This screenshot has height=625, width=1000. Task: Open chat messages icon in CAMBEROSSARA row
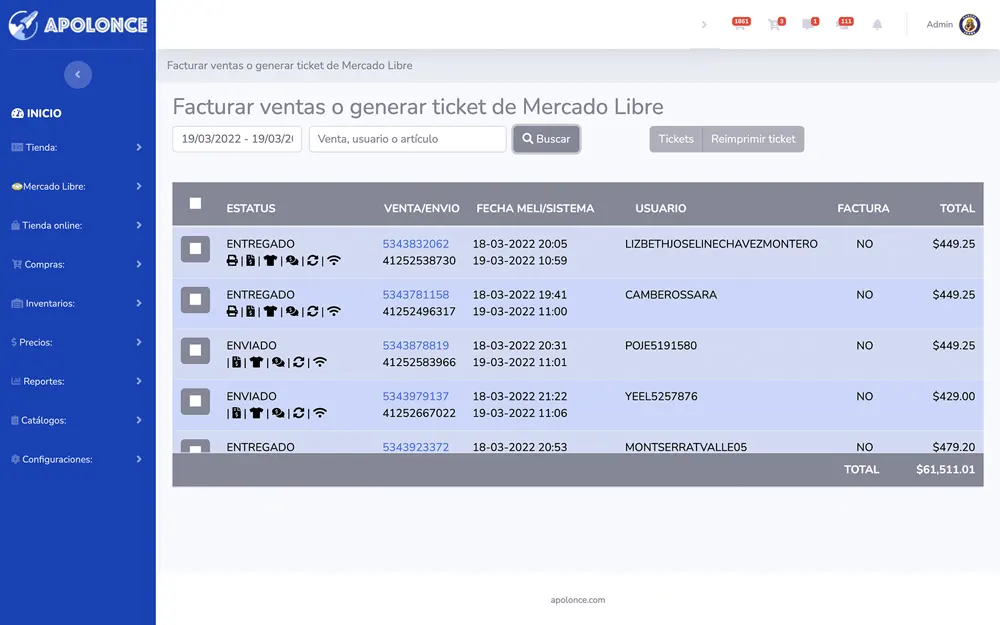292,311
